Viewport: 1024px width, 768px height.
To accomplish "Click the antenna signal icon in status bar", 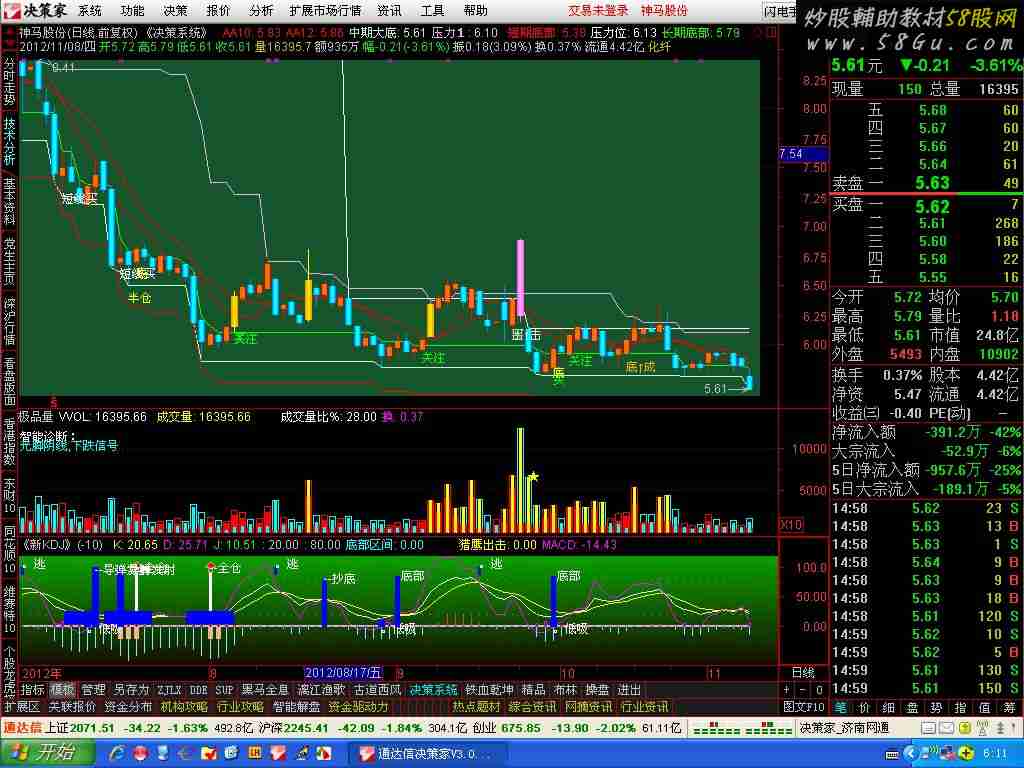I will (982, 728).
